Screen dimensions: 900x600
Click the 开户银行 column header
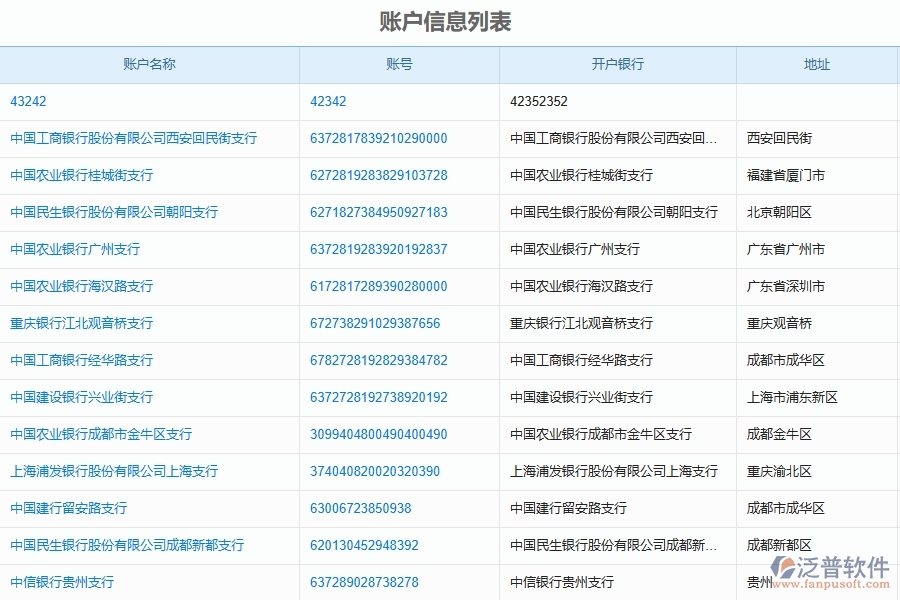click(x=616, y=64)
